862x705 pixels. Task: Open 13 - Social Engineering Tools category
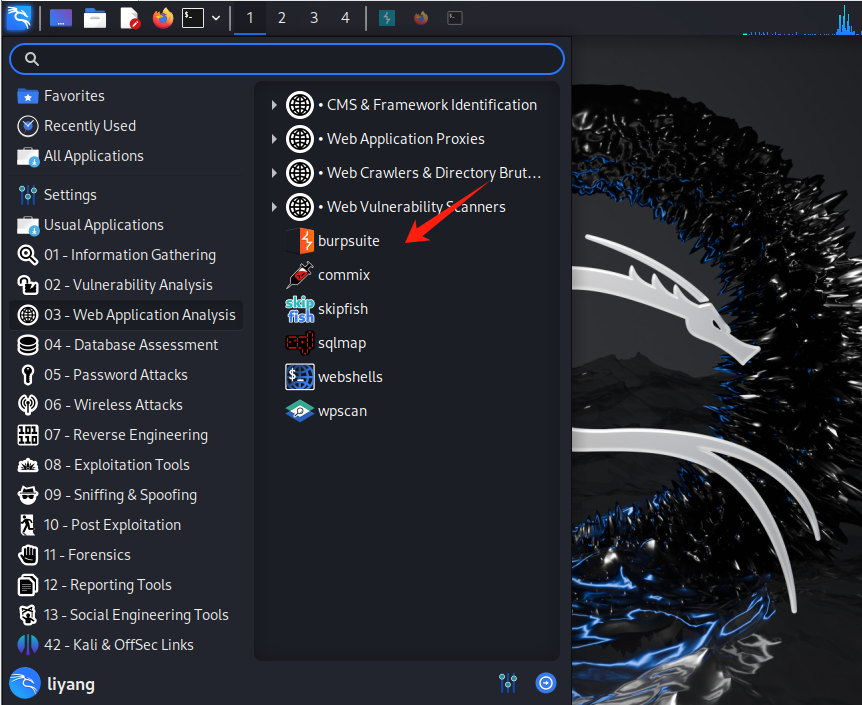point(126,615)
